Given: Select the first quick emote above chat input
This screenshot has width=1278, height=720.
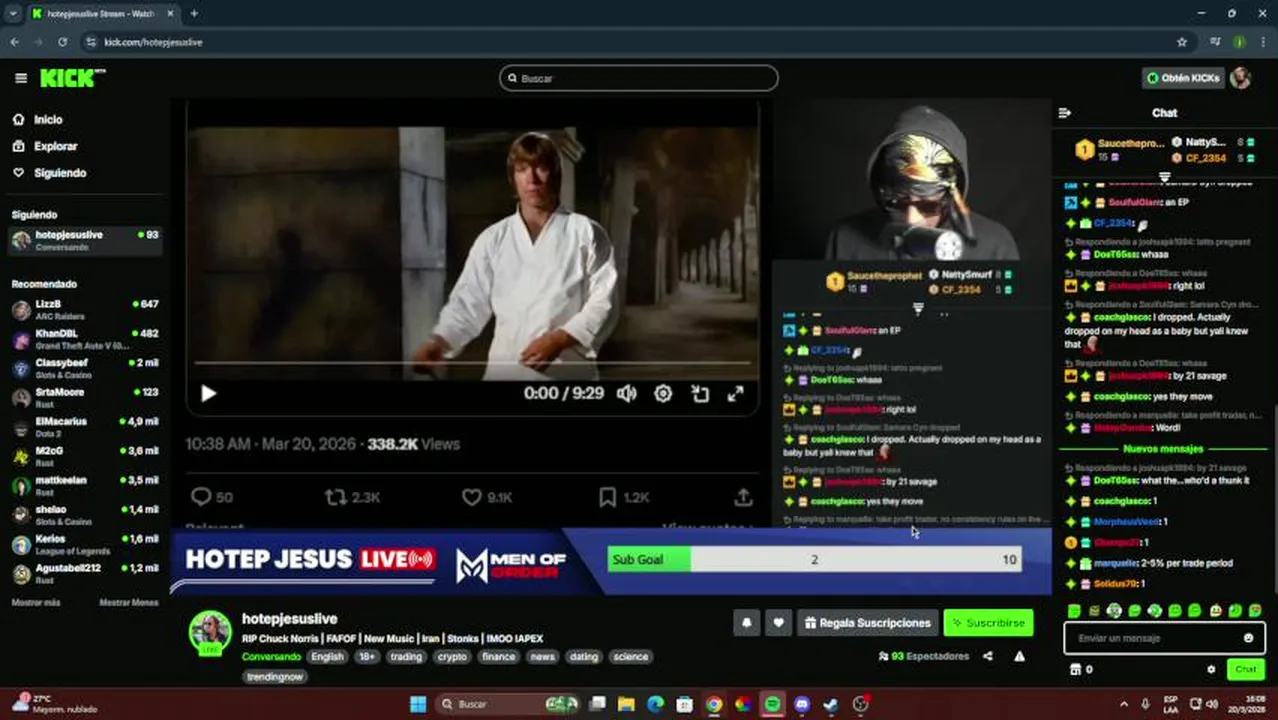Looking at the screenshot, I should pyautogui.click(x=1074, y=610).
